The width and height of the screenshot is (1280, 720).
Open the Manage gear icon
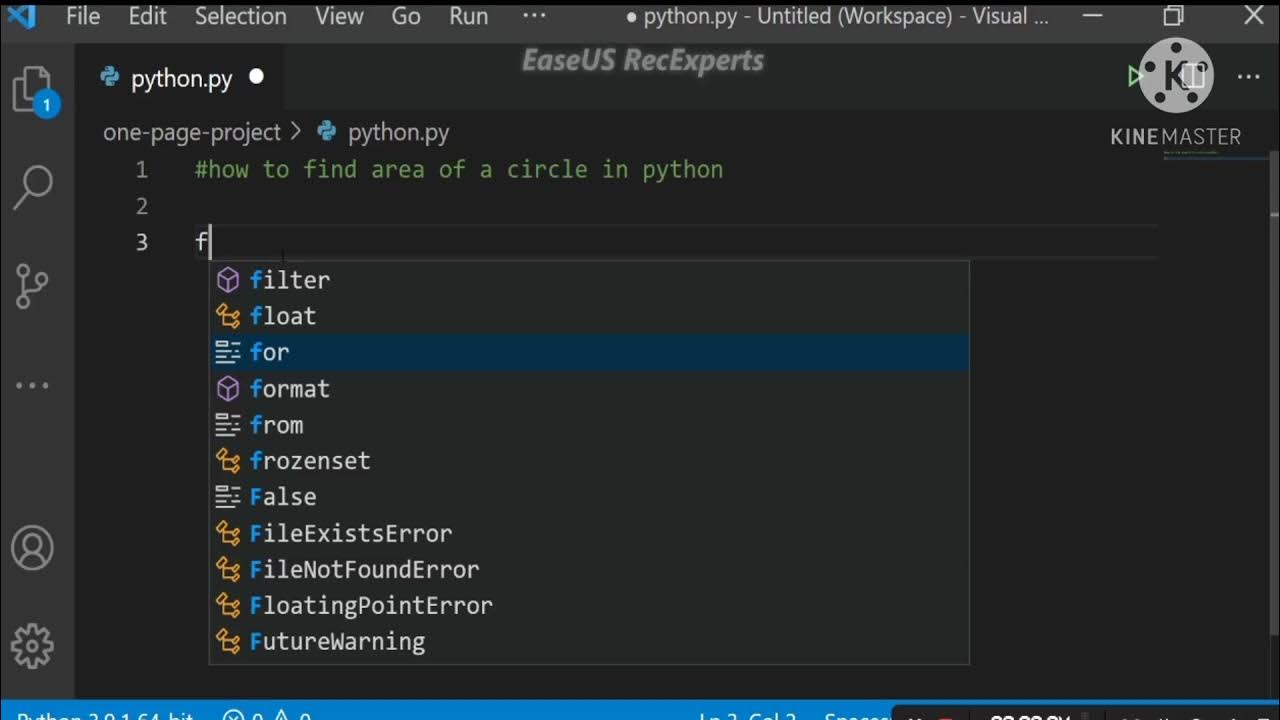click(32, 645)
